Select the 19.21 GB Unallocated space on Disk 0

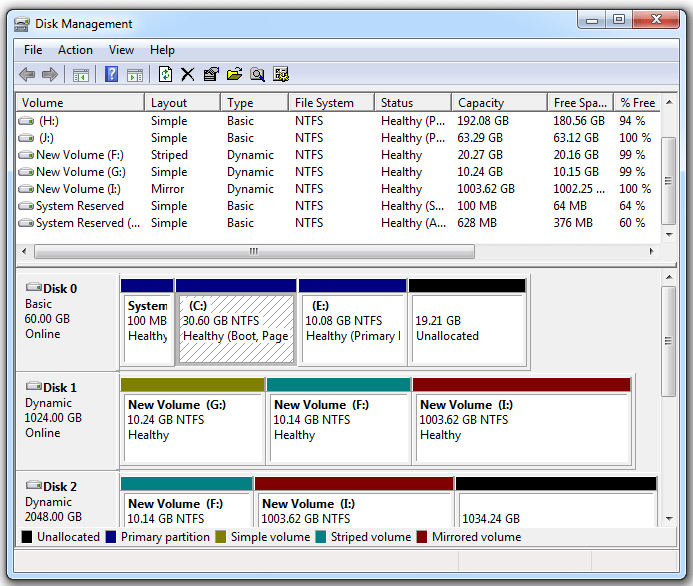[467, 321]
